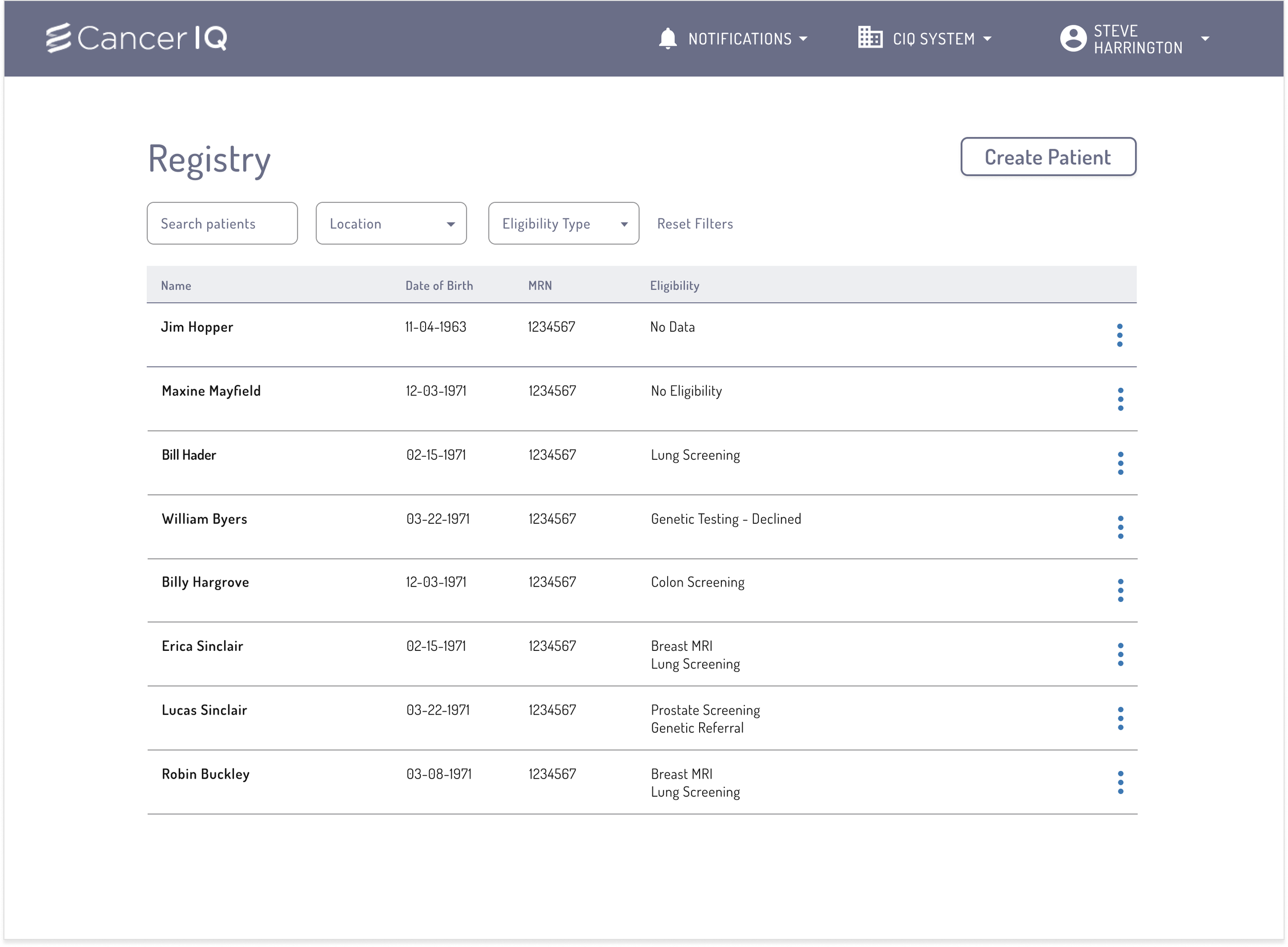Viewport: 1288px width, 947px height.
Task: Expand the Eligibility Type dropdown
Action: 563,223
